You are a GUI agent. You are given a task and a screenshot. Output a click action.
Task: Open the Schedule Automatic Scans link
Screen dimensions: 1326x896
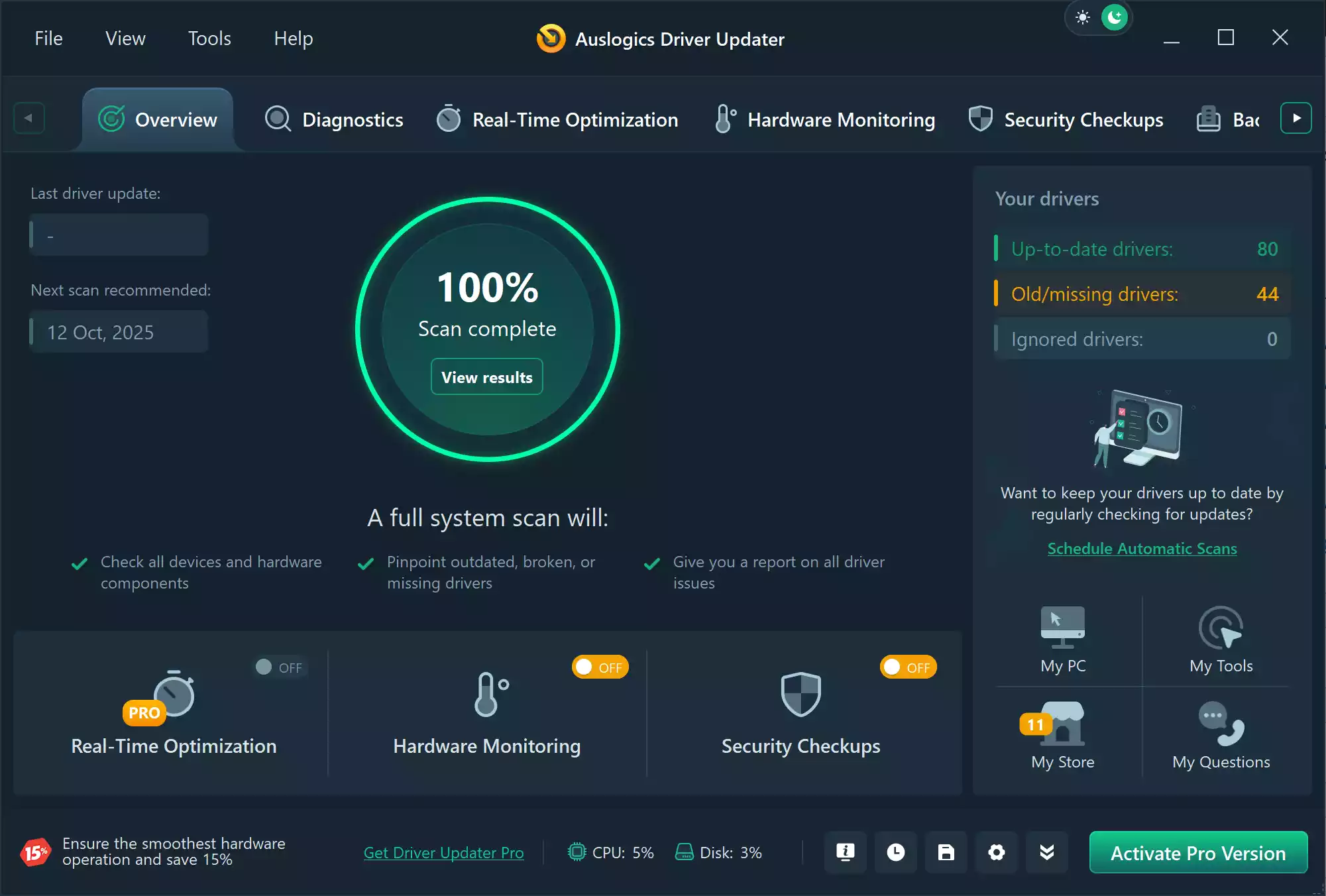(x=1141, y=549)
